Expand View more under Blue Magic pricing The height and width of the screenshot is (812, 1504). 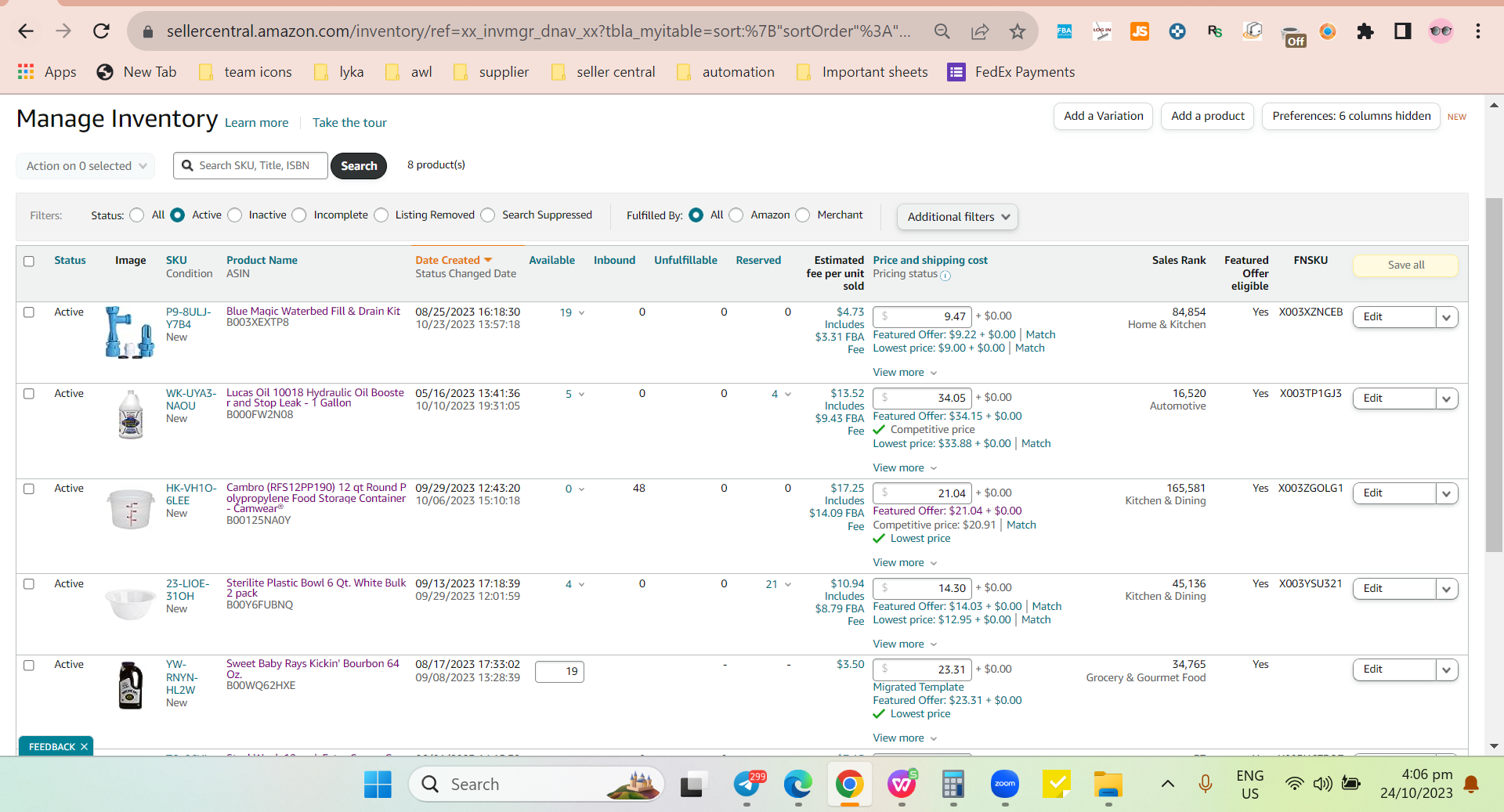(905, 373)
